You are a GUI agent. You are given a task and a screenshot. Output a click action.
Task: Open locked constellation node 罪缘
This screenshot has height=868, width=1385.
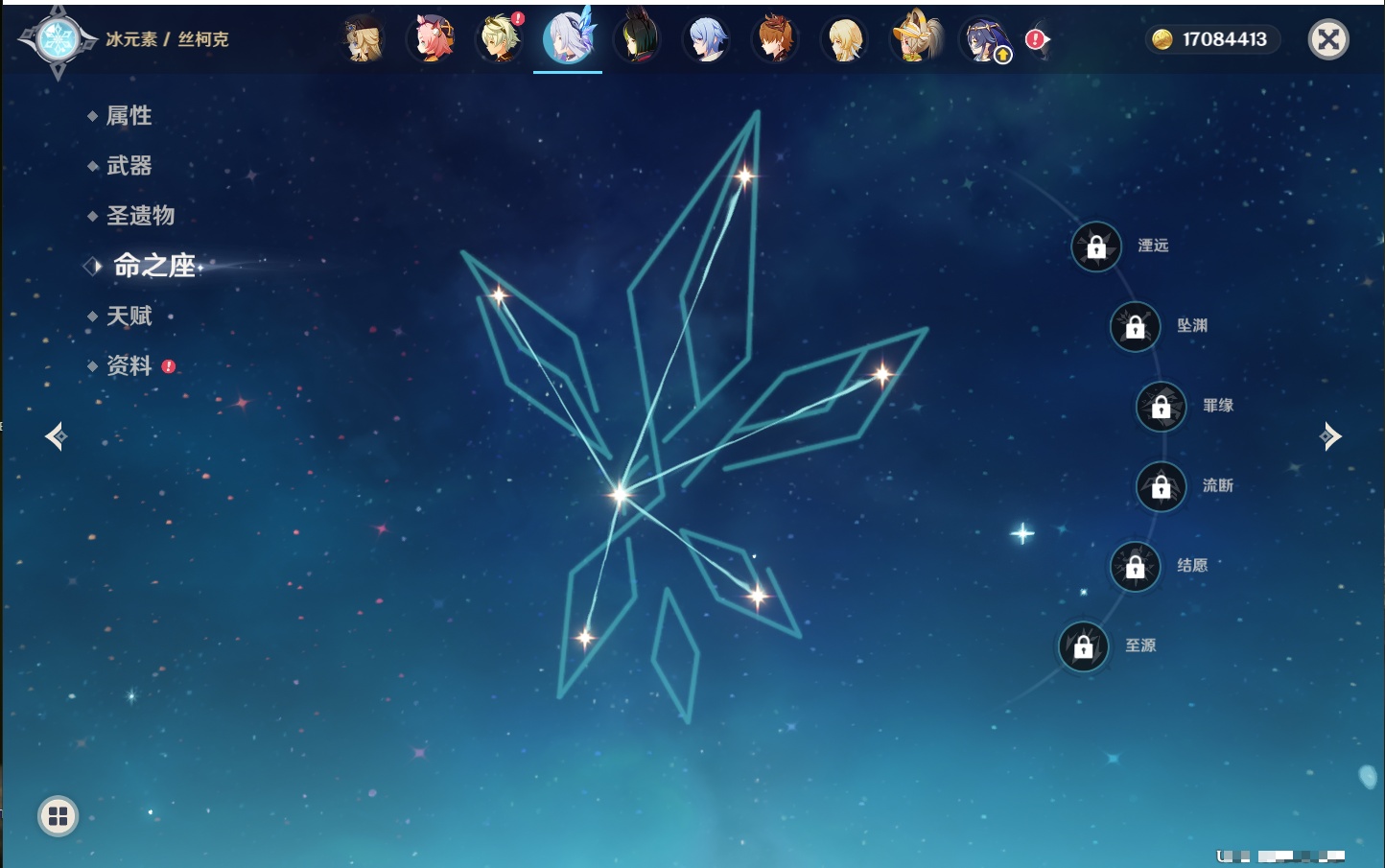[1162, 406]
